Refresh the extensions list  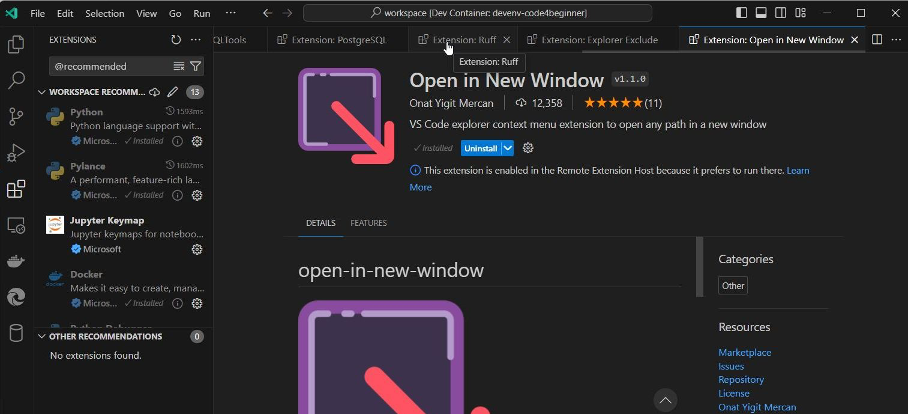point(176,40)
